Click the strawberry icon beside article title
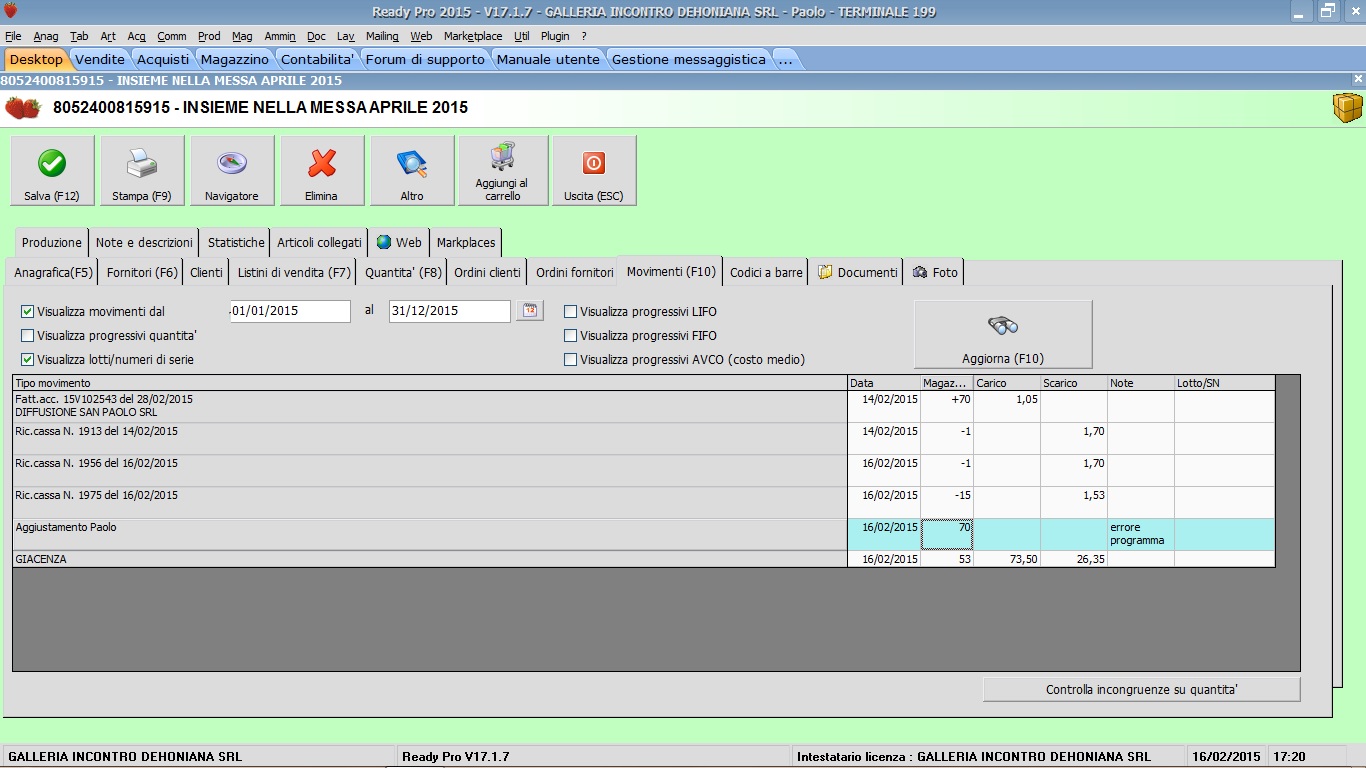 (23, 108)
